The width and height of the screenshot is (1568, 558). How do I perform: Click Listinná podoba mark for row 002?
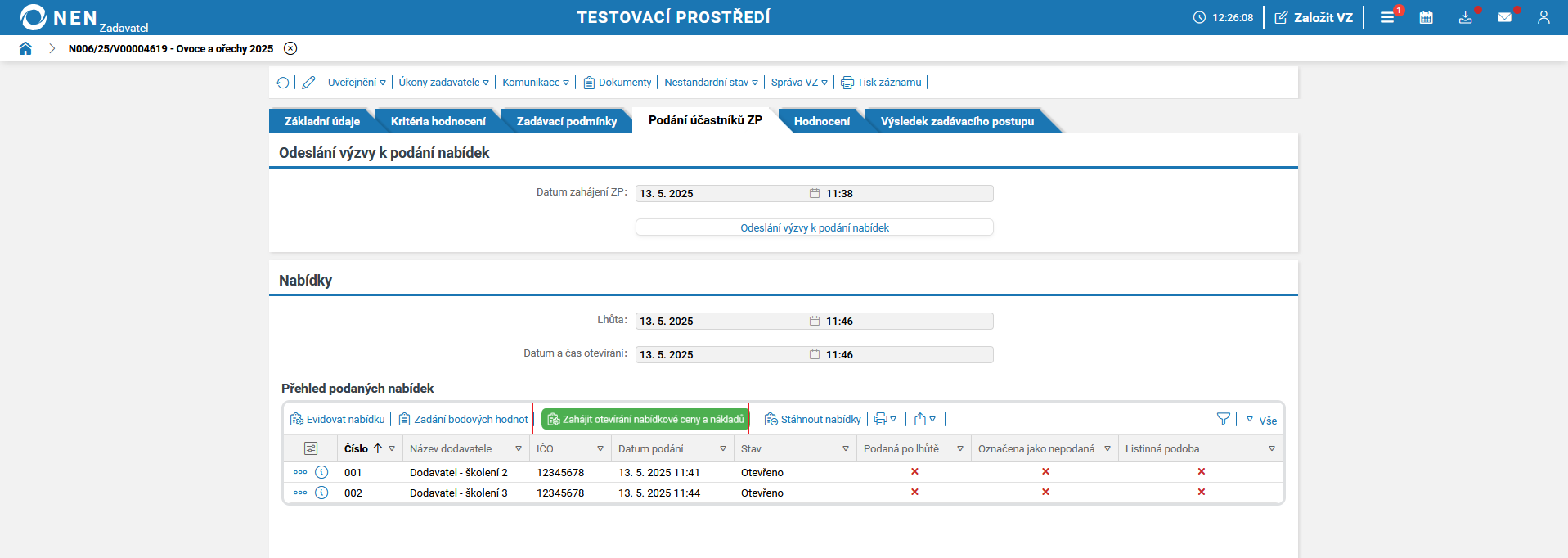(x=1201, y=492)
